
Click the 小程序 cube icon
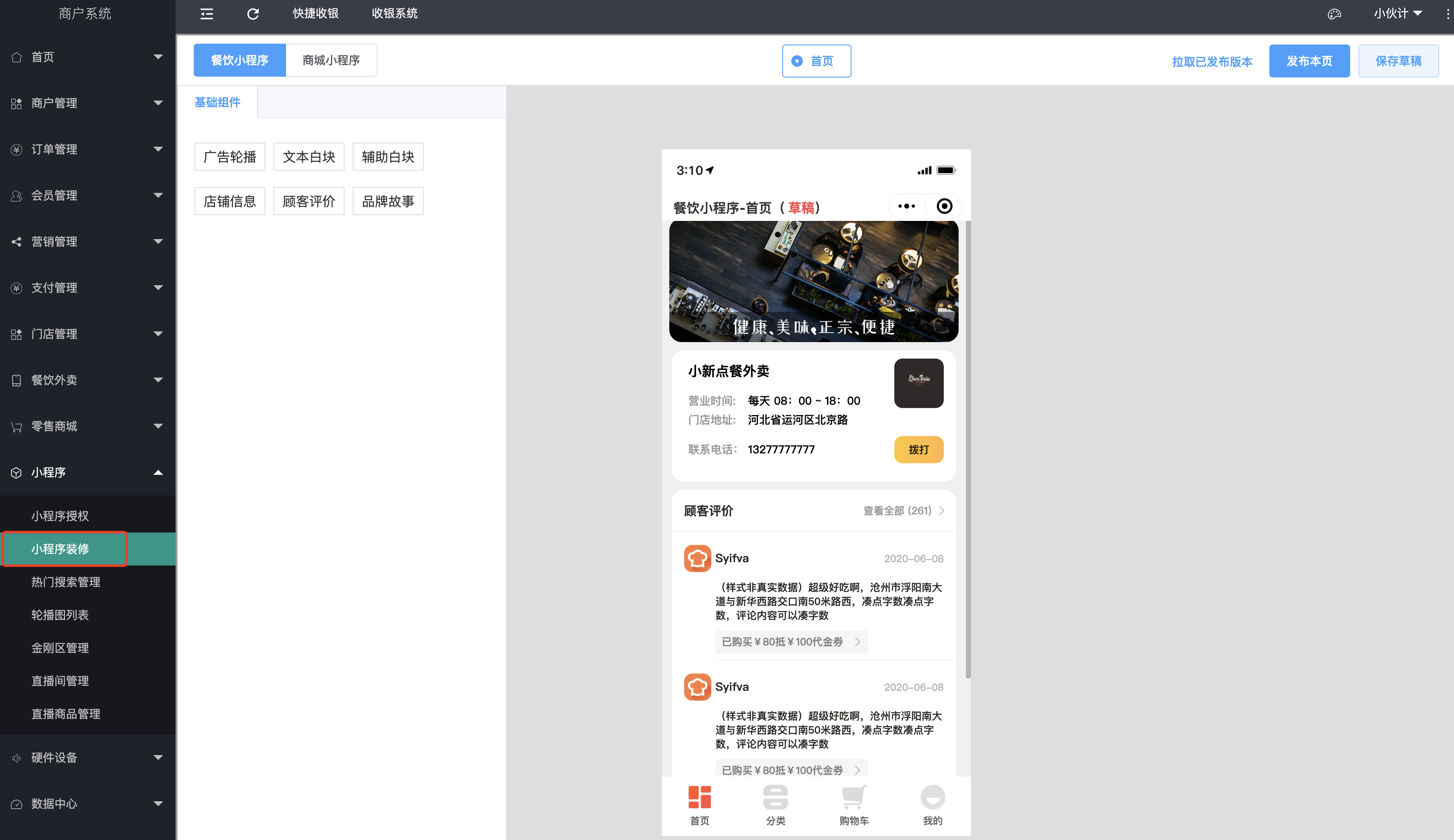[16, 472]
